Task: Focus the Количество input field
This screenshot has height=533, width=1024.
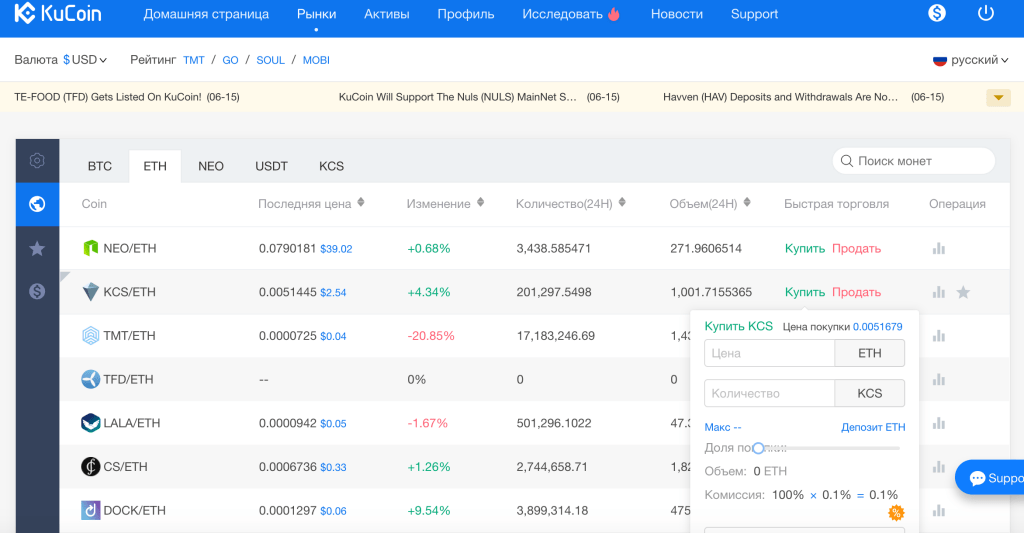Action: pyautogui.click(x=769, y=393)
